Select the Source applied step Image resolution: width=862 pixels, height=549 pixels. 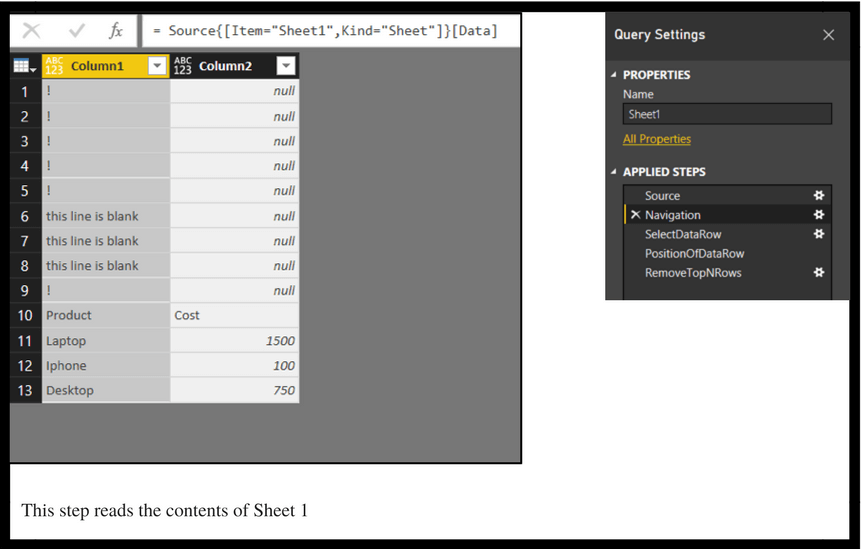[x=662, y=196]
